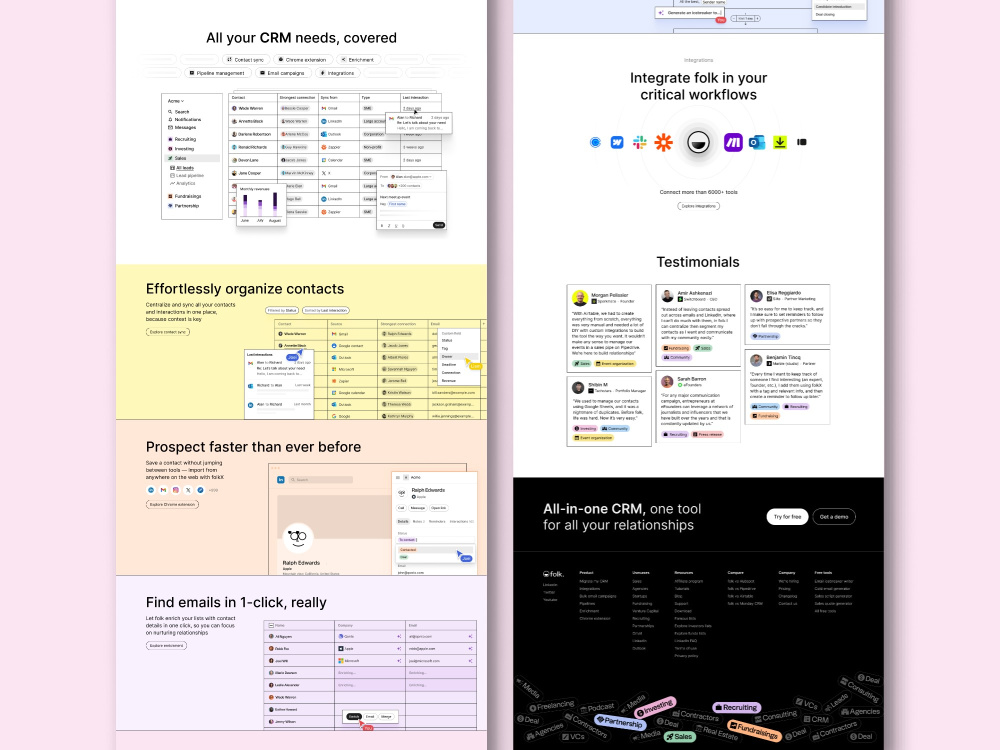Open Investing group in CRM sidebar mockup
Screen dimensions: 1000x750
pos(181,149)
